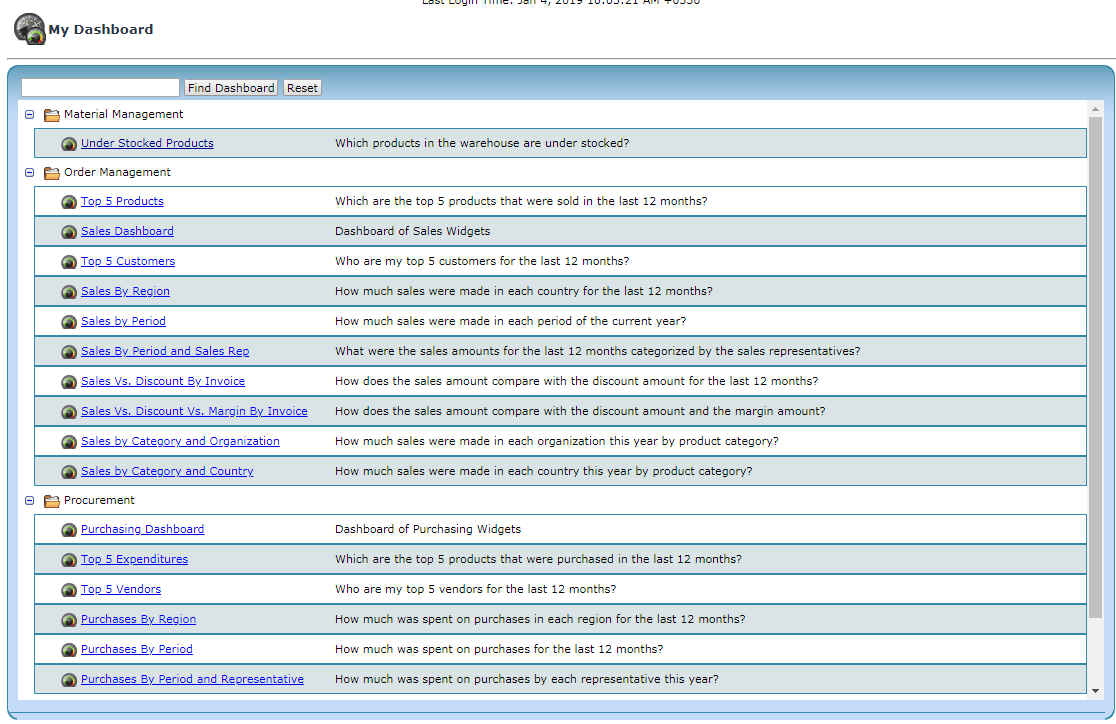The image size is (1116, 724).
Task: Click 'top 5 products that were purchased' description
Action: pos(538,559)
